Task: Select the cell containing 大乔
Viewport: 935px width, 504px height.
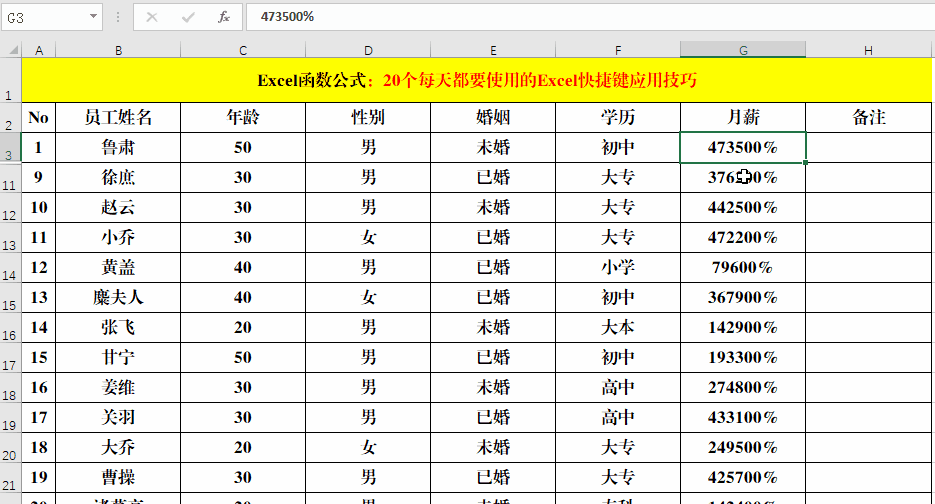Action: pyautogui.click(x=118, y=447)
